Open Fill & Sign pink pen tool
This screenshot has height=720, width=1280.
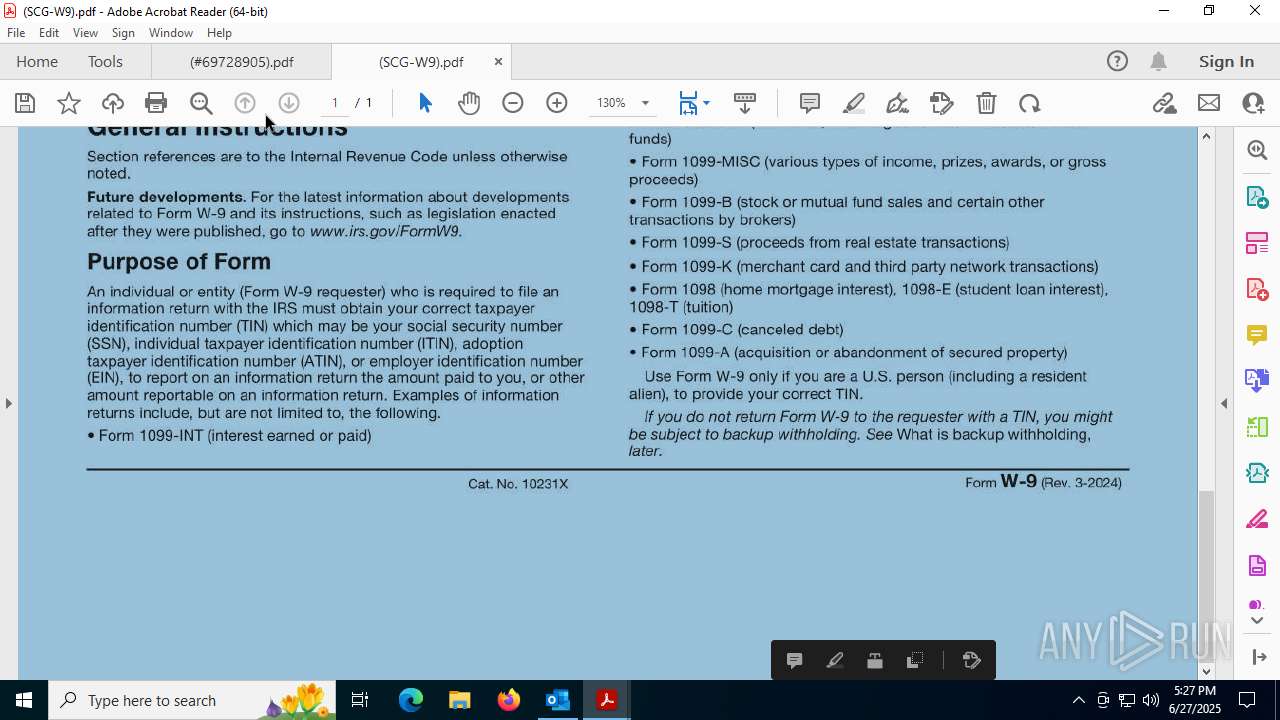pyautogui.click(x=1257, y=520)
